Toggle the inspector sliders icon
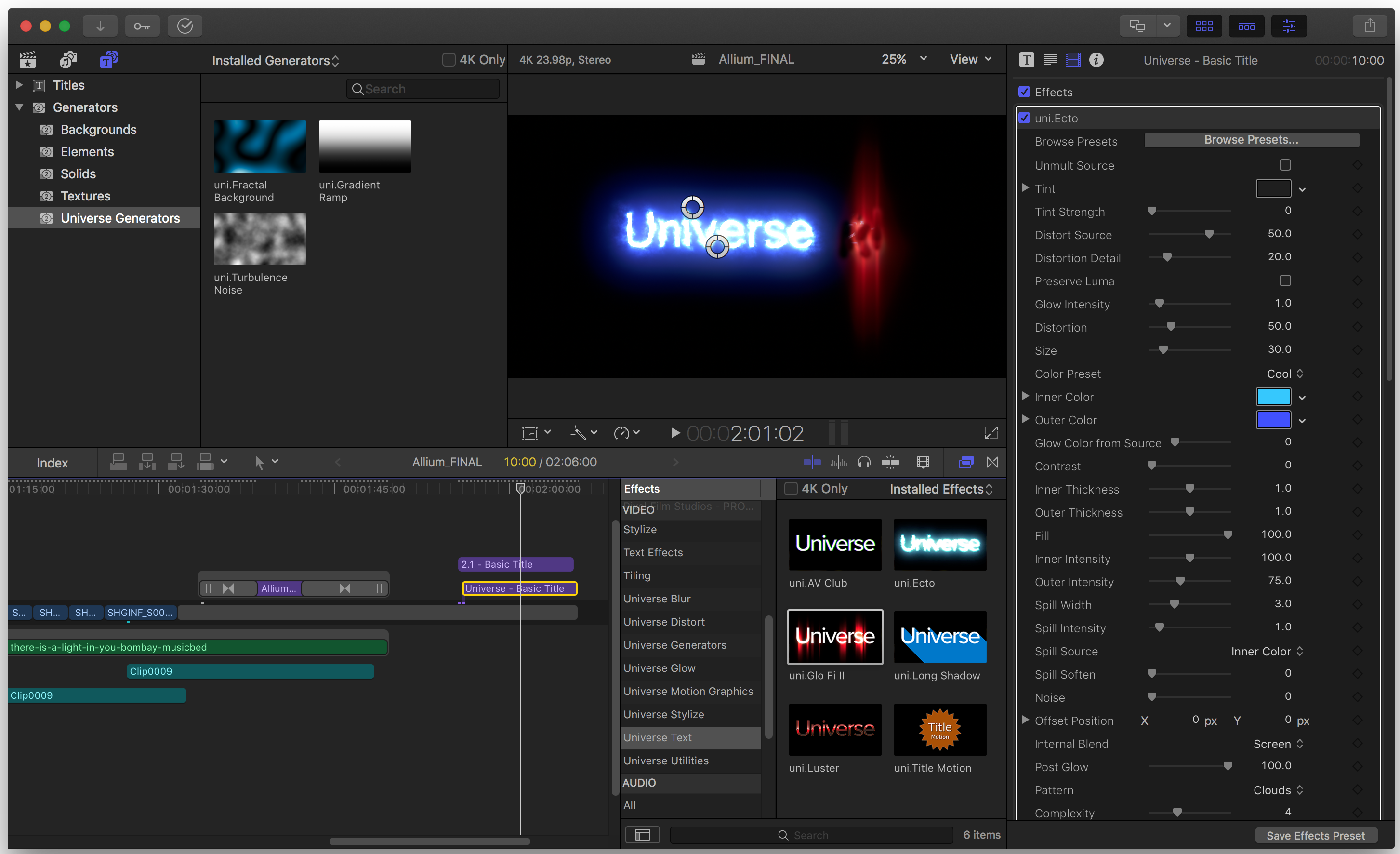The image size is (1400, 854). click(1289, 26)
